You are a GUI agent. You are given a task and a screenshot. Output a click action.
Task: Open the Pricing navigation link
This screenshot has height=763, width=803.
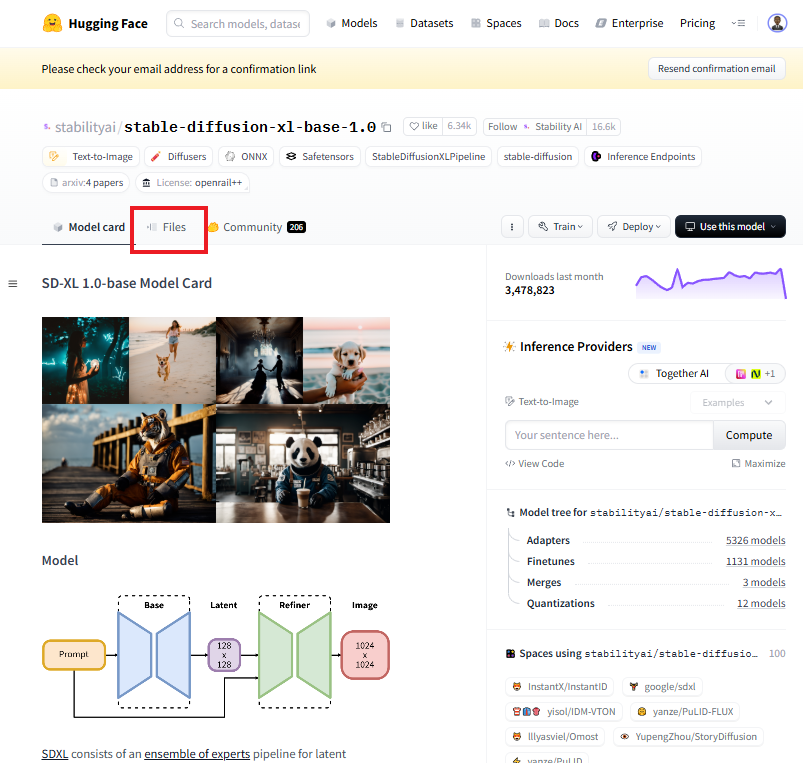[x=698, y=24]
